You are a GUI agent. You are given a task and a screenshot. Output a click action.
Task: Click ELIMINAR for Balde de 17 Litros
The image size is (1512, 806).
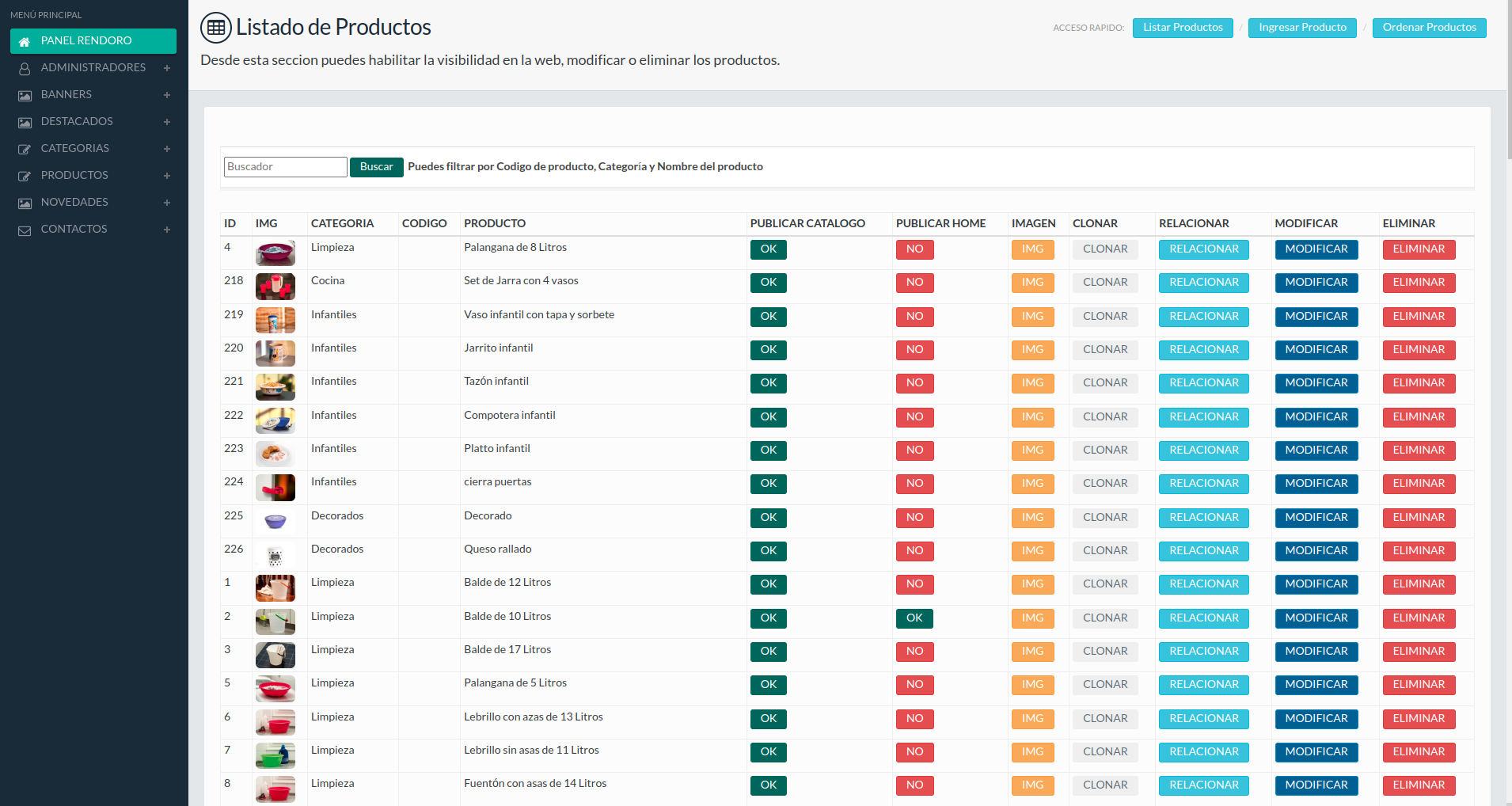(x=1419, y=652)
